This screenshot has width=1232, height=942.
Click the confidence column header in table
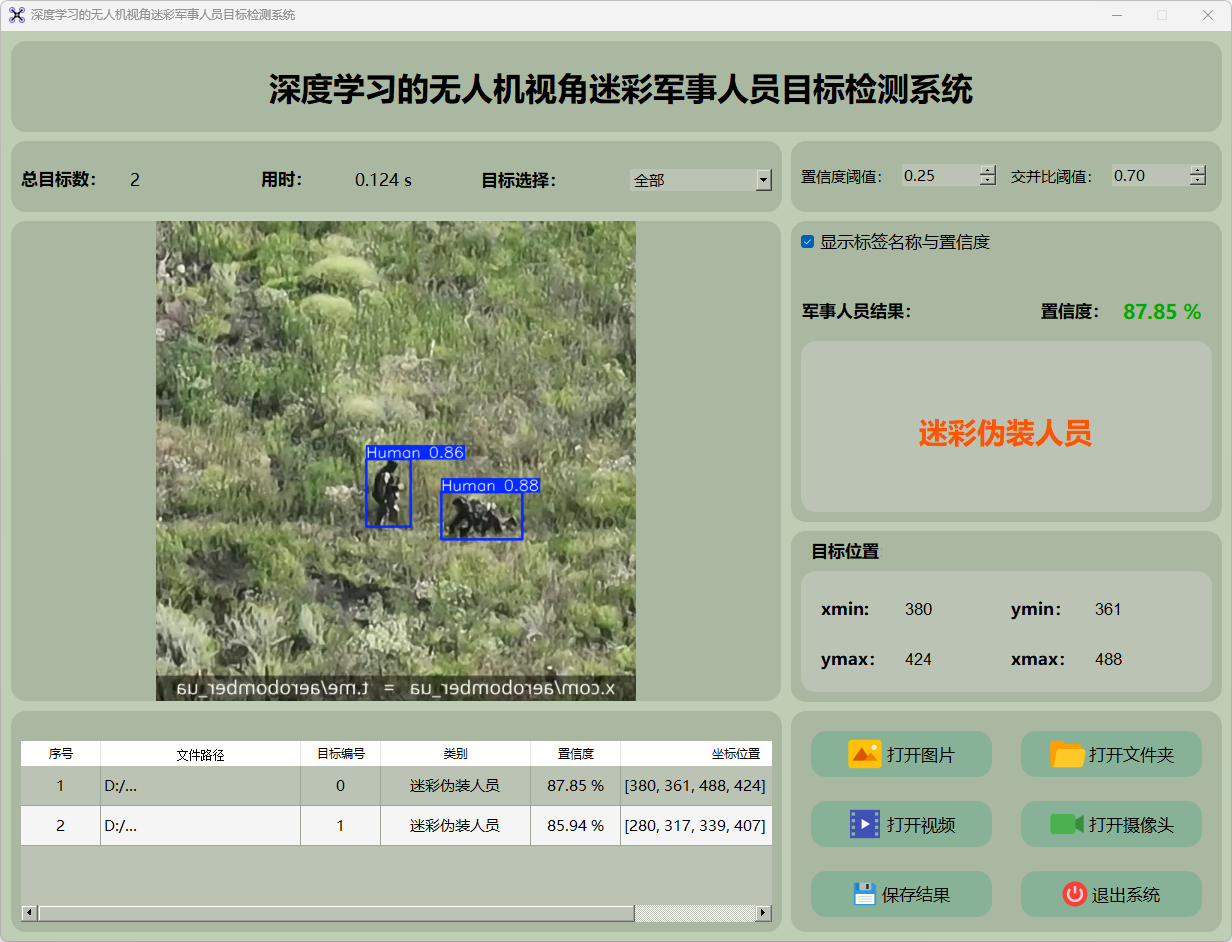pyautogui.click(x=575, y=754)
